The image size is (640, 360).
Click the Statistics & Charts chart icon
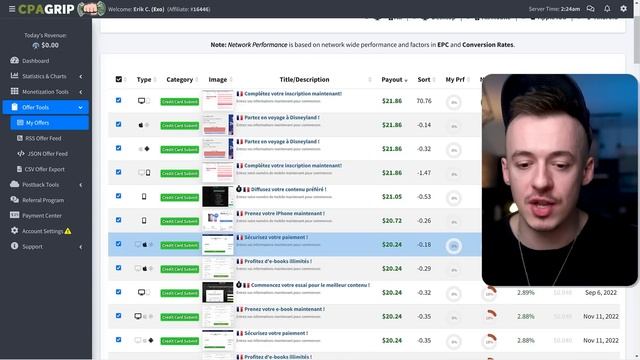click(x=14, y=76)
